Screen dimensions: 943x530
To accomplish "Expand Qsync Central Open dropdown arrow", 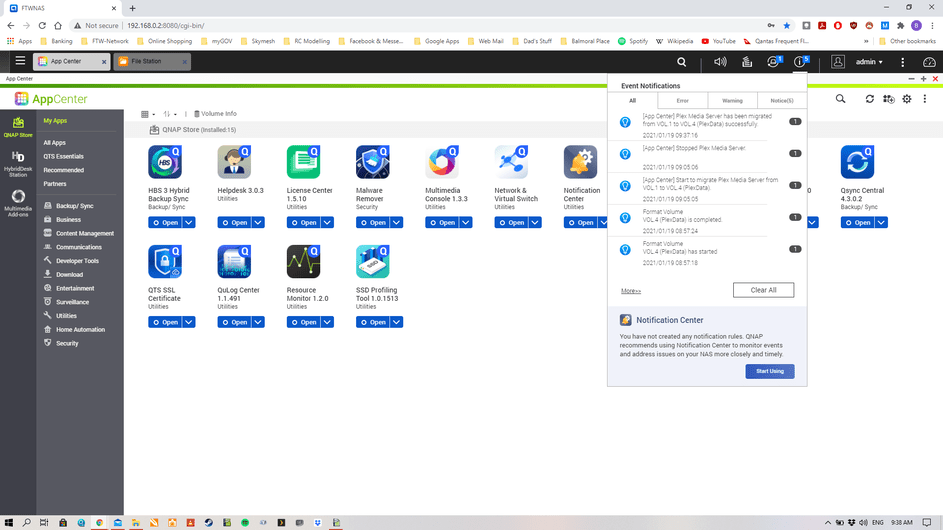I will pos(881,223).
